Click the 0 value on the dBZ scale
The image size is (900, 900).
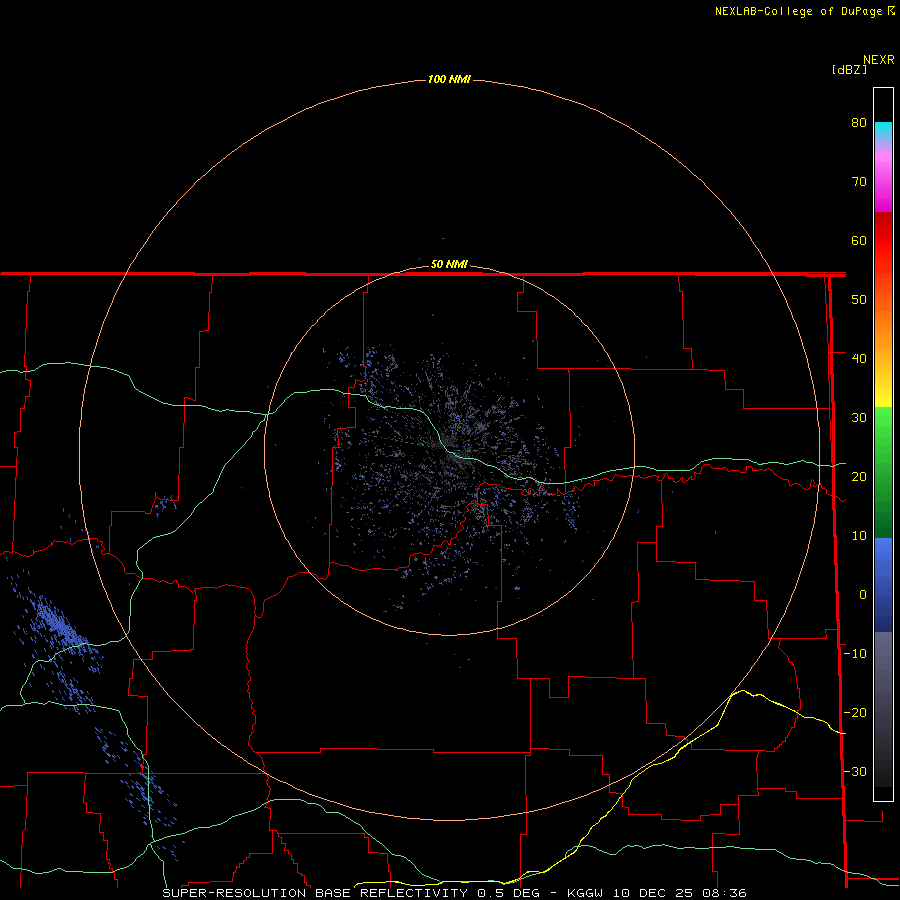coord(863,595)
